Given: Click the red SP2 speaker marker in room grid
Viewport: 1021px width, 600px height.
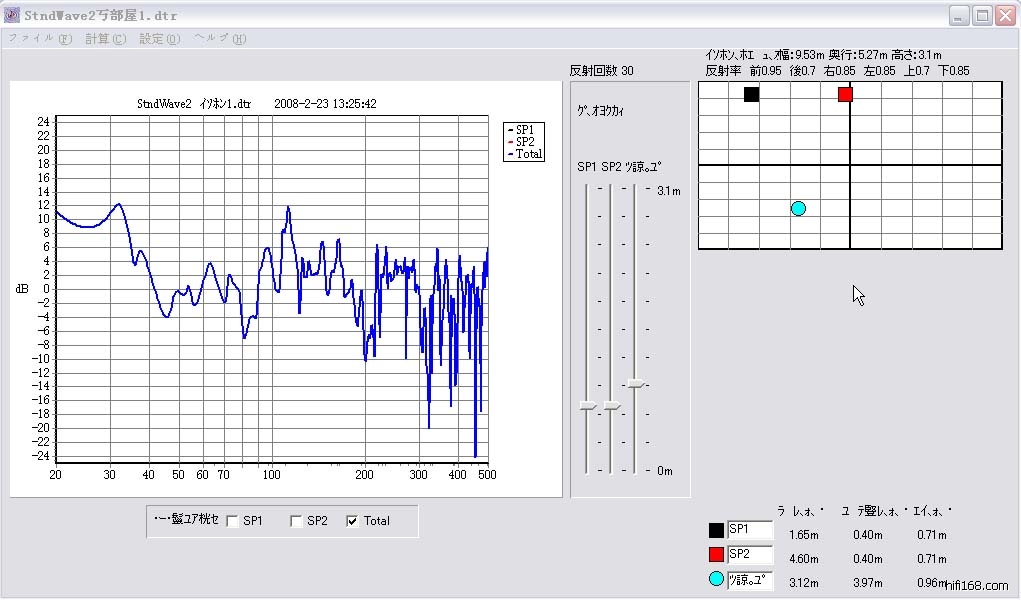Looking at the screenshot, I should pos(845,94).
